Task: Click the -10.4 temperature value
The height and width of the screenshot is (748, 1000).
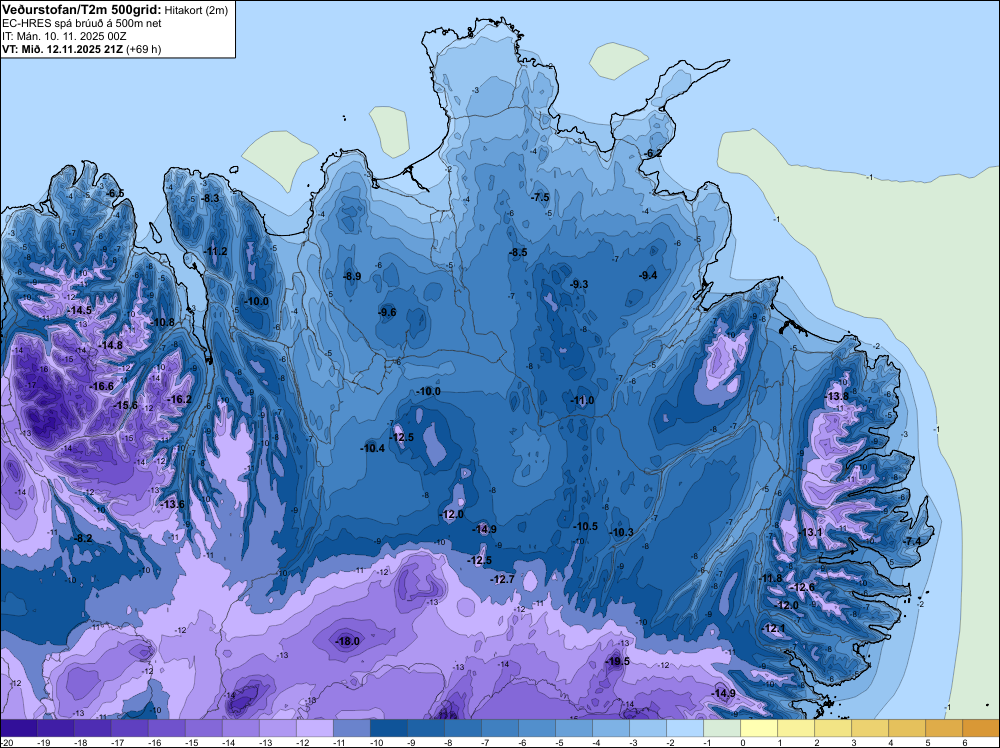Action: coord(372,449)
